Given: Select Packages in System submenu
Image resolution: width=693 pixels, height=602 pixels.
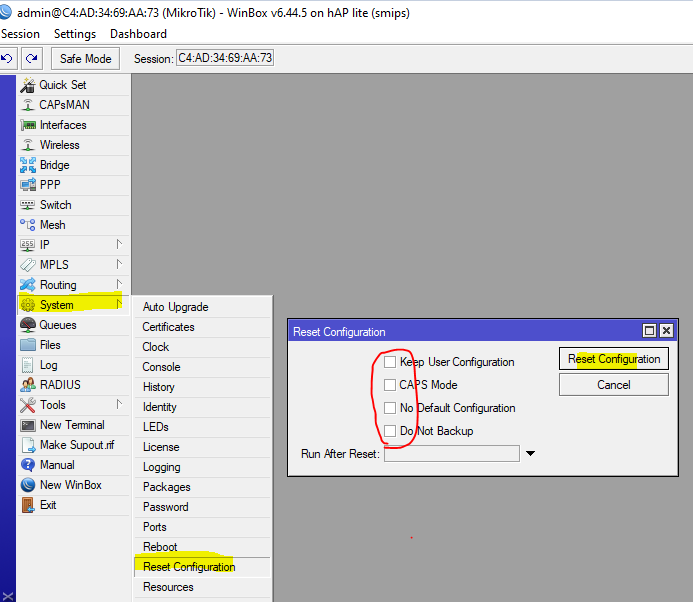Looking at the screenshot, I should click(202, 487).
